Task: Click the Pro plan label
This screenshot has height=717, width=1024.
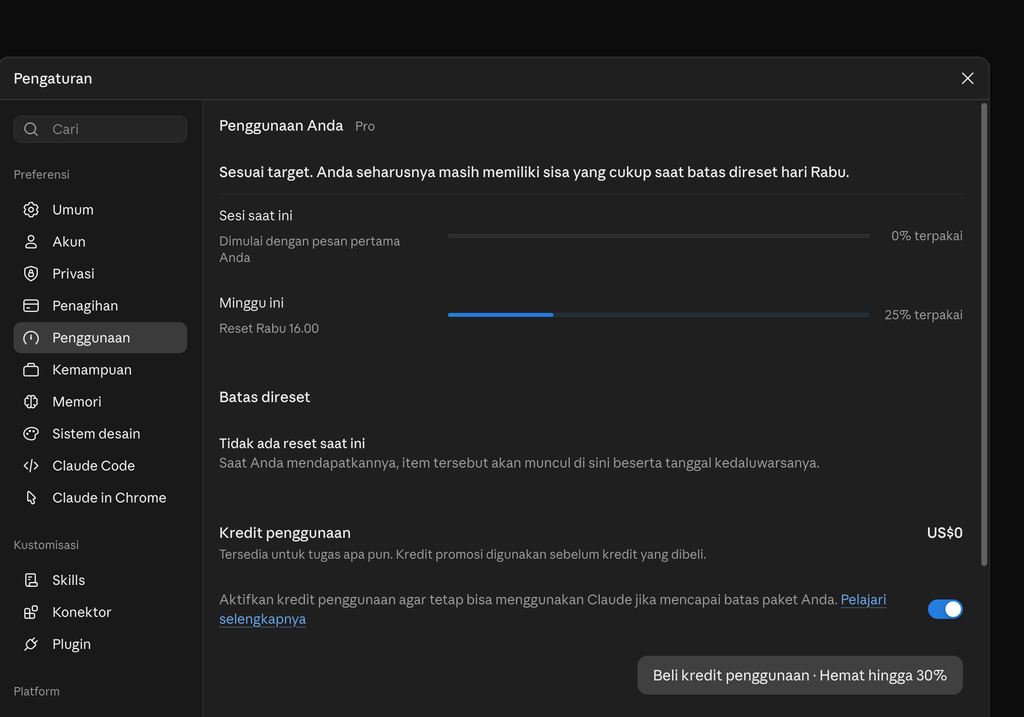Action: point(365,126)
